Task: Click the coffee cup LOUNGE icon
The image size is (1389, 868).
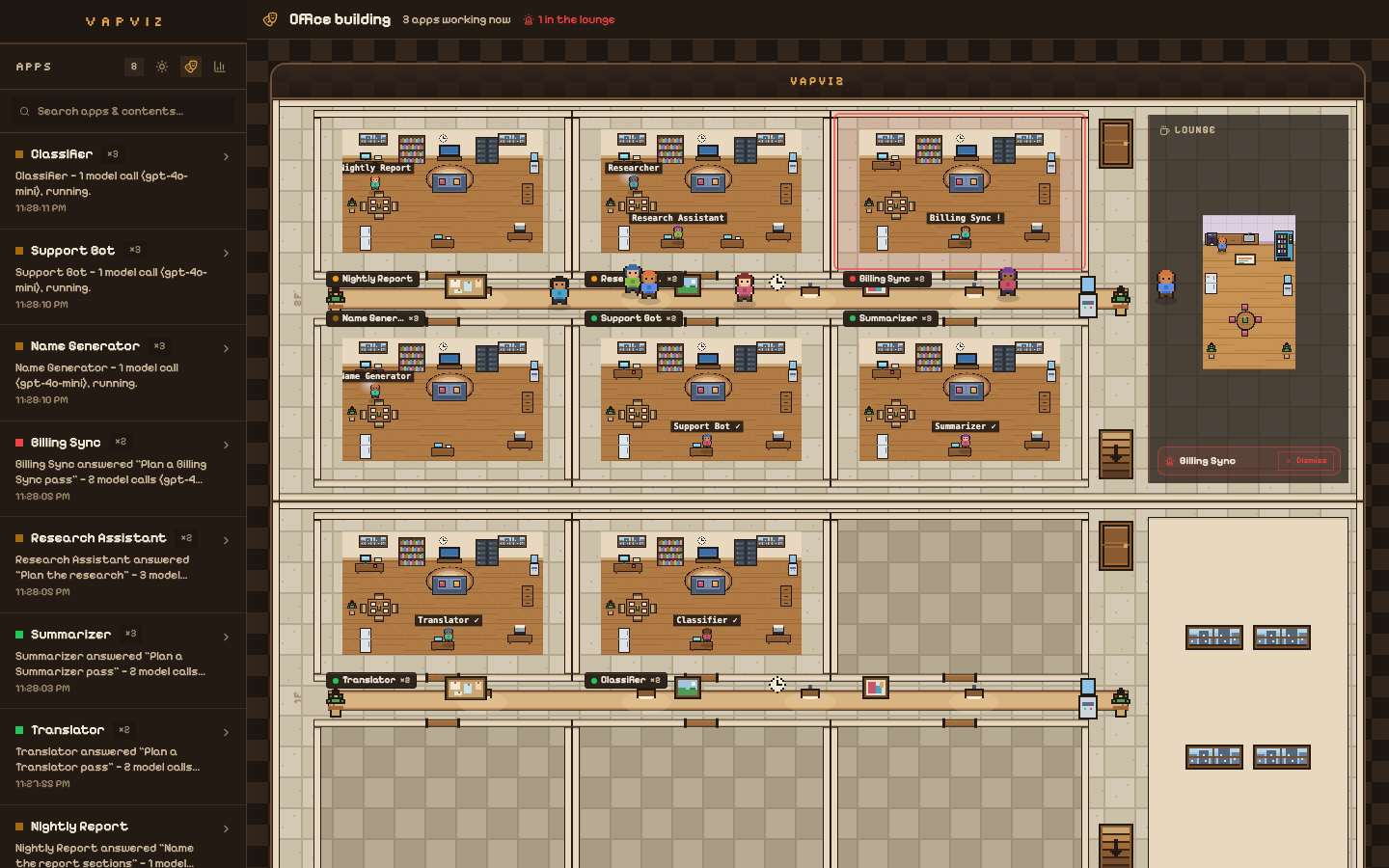Action: pos(1164,130)
